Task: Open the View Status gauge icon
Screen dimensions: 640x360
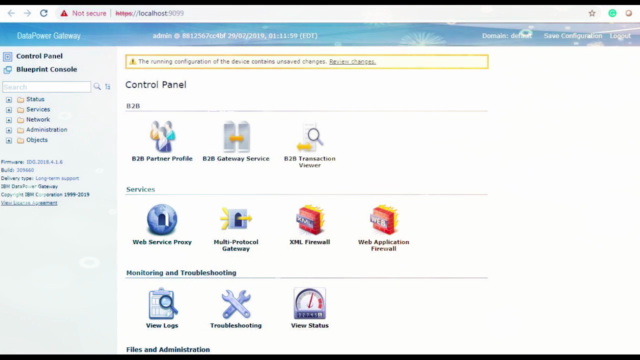Action: [x=310, y=303]
